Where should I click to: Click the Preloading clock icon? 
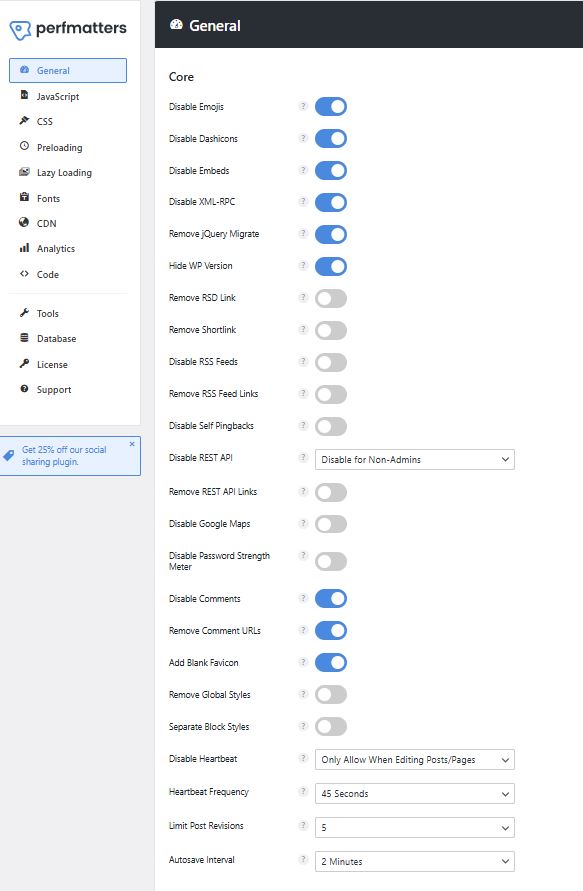(24, 146)
